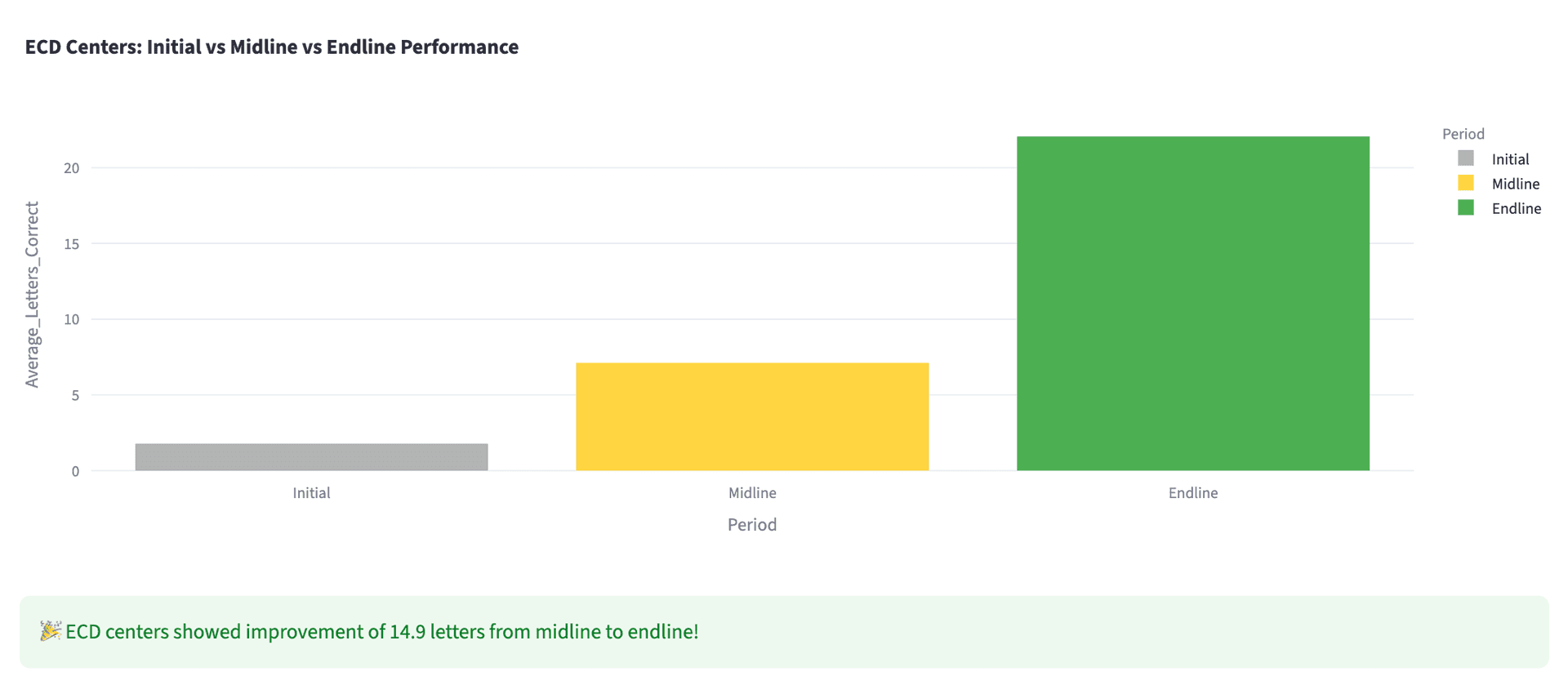Select the green Endline bar
This screenshot has height=685, width=1568.
pyautogui.click(x=1192, y=303)
